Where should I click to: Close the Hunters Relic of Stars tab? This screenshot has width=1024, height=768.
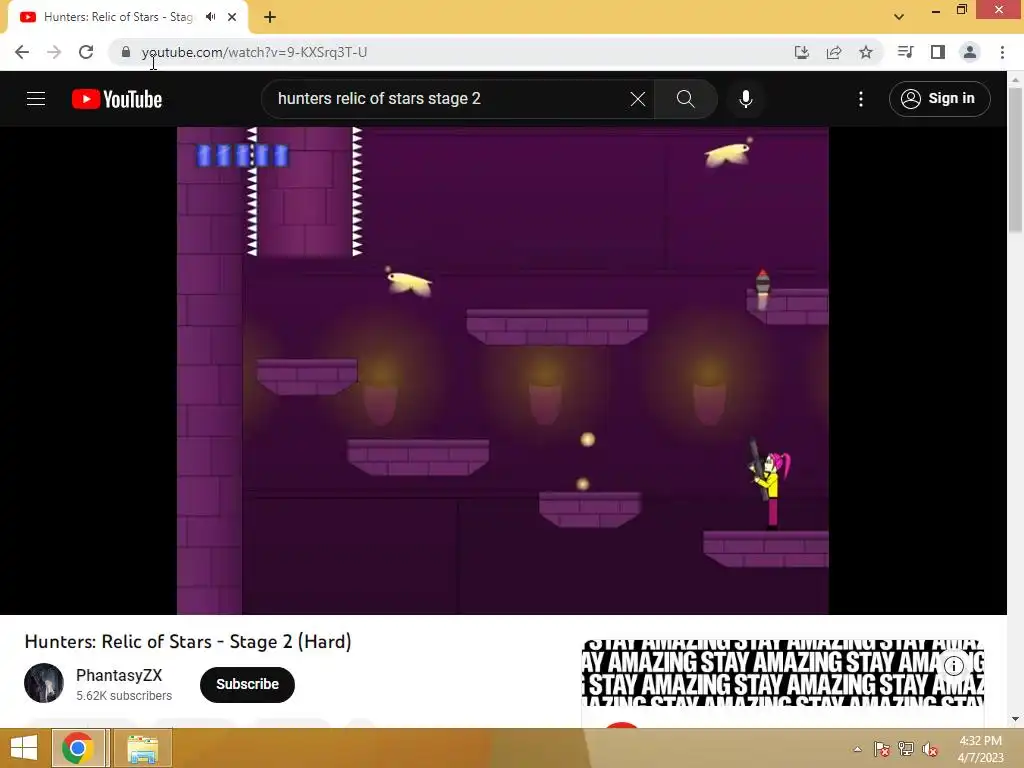pyautogui.click(x=232, y=17)
